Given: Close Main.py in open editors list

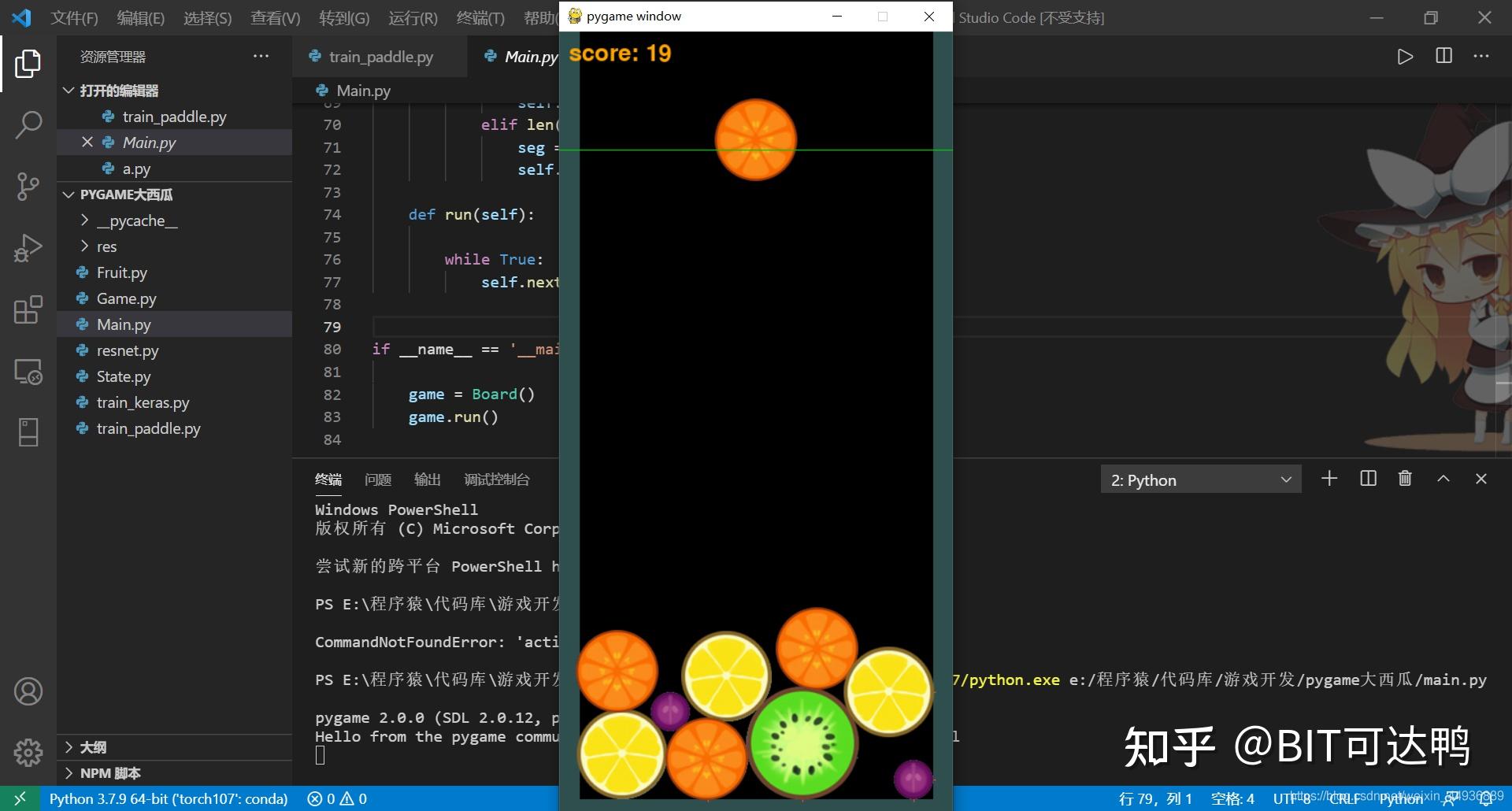Looking at the screenshot, I should (x=87, y=142).
